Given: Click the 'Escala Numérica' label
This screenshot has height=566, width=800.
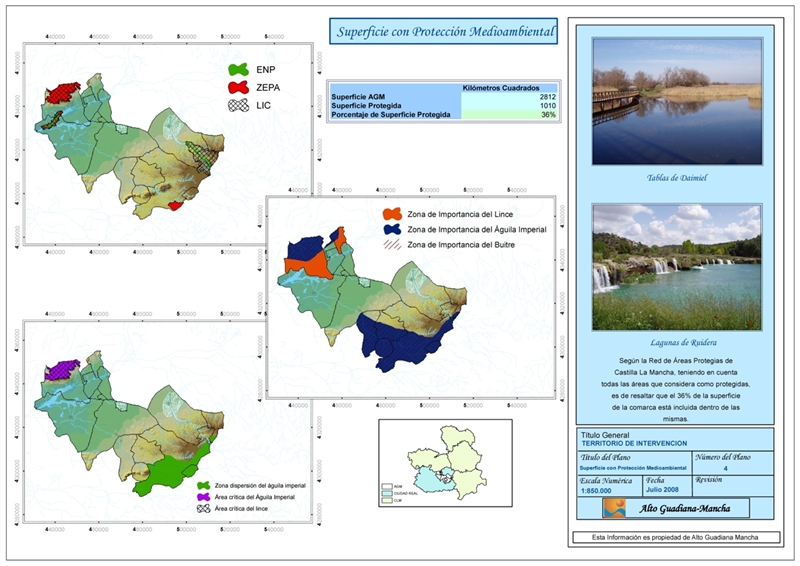Looking at the screenshot, I should 606,480.
